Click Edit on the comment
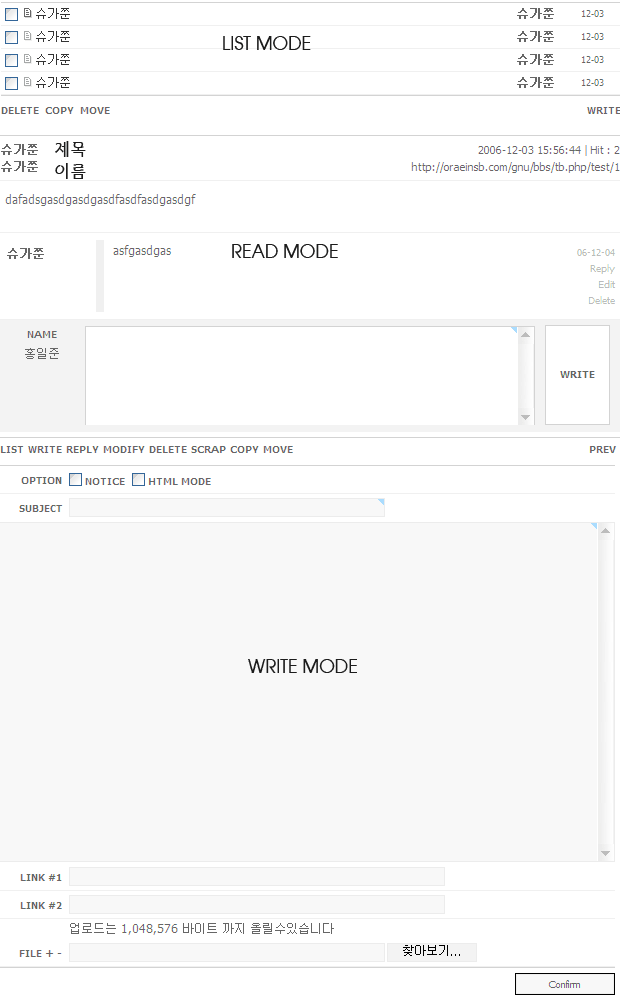Viewport: 620px width, 1000px height. pos(606,285)
